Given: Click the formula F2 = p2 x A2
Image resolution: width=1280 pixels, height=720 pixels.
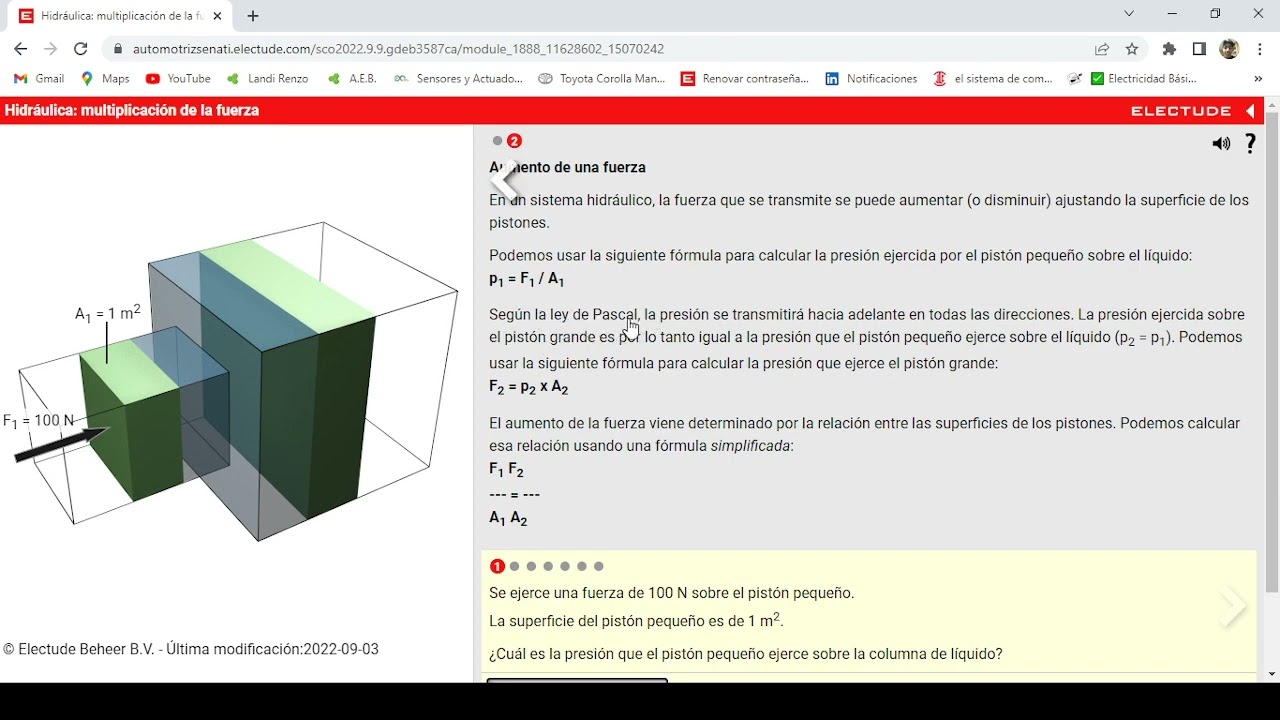Looking at the screenshot, I should [529, 388].
